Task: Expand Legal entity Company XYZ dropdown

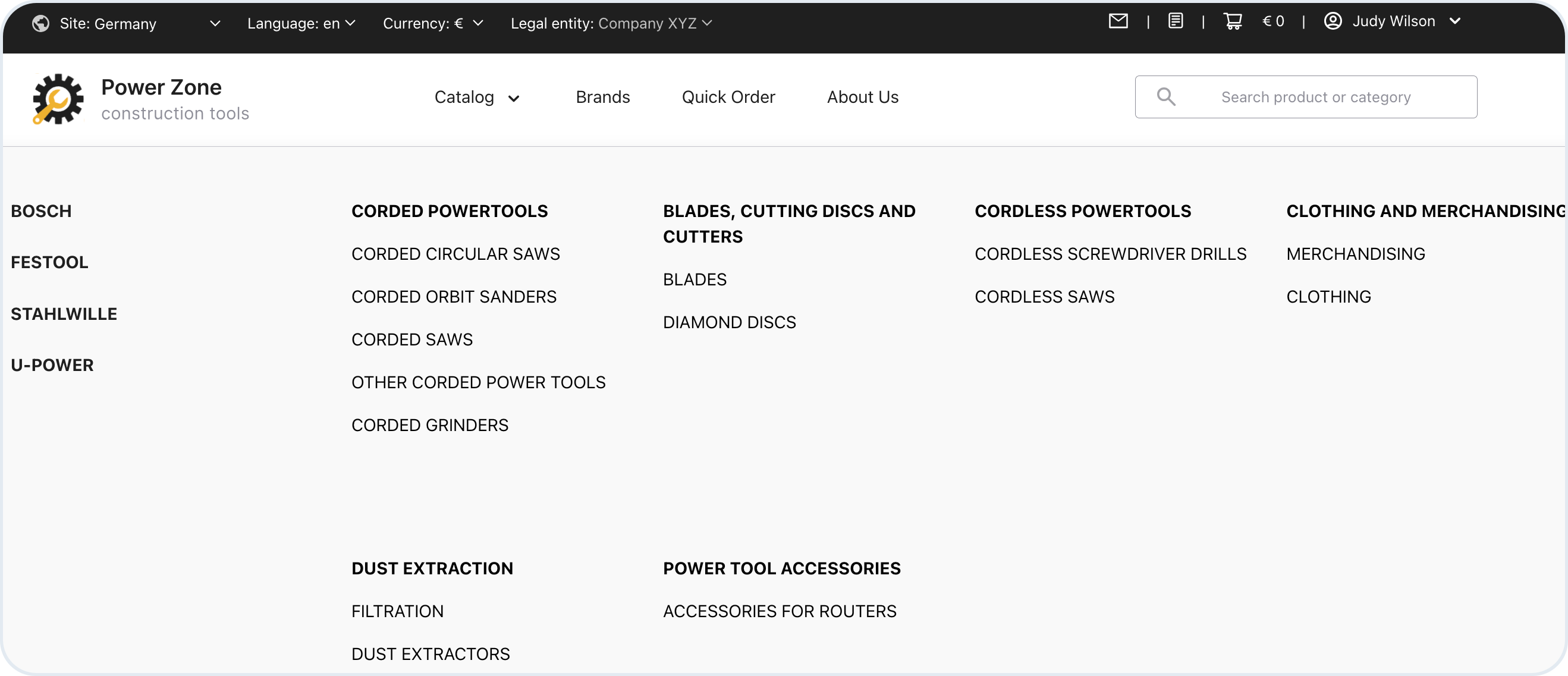Action: pos(611,23)
